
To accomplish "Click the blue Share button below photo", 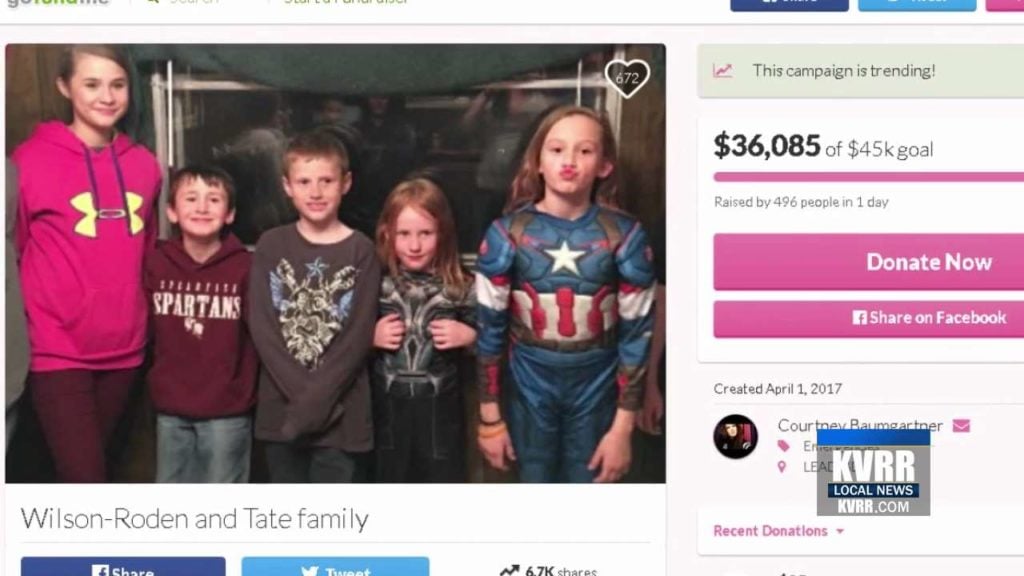I will coord(123,566).
